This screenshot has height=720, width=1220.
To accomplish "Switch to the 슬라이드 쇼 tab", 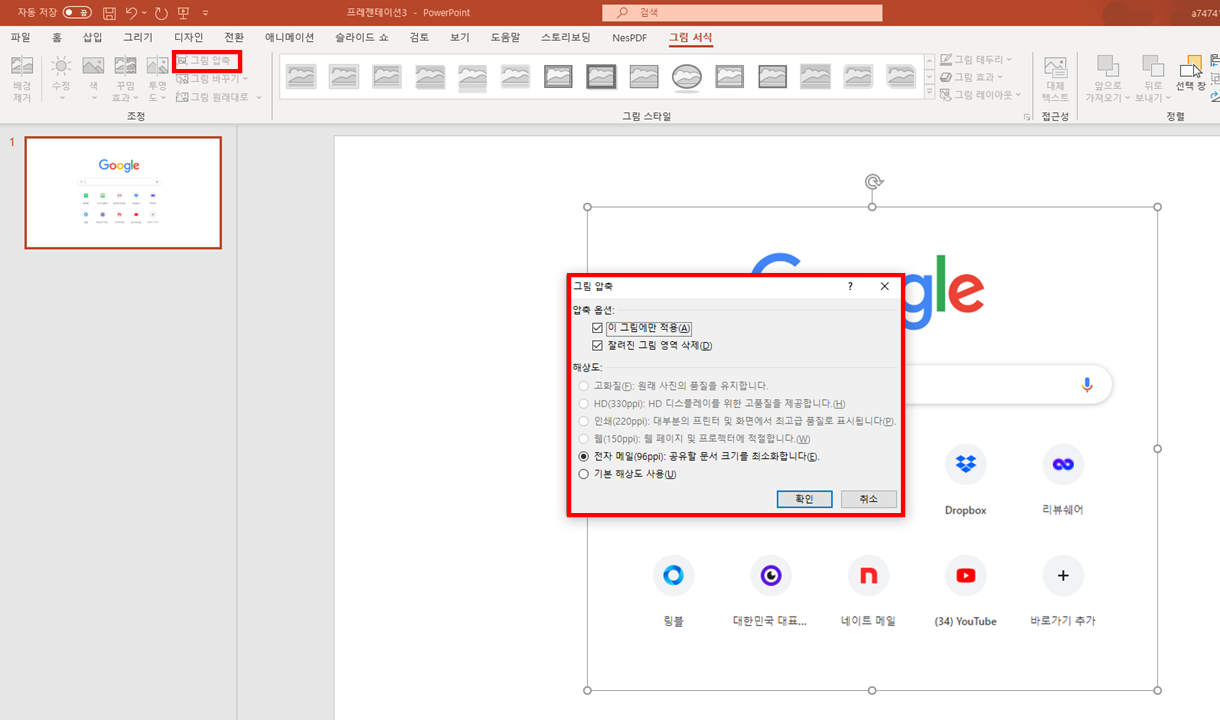I will coord(362,37).
